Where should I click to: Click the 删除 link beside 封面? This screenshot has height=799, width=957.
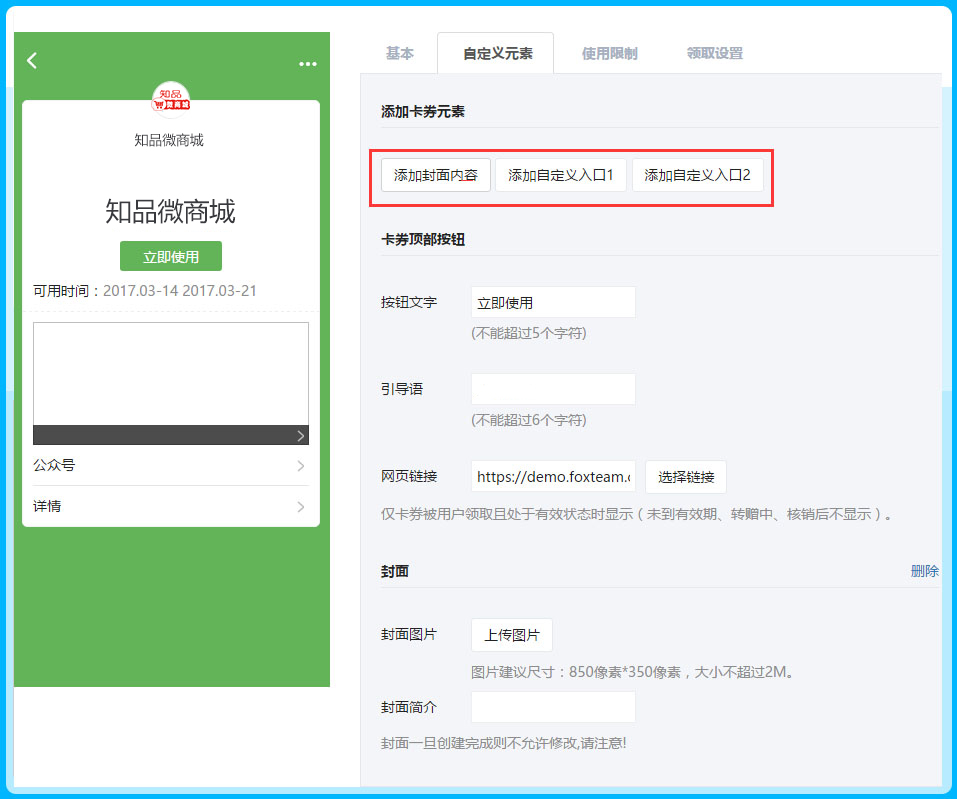[924, 571]
